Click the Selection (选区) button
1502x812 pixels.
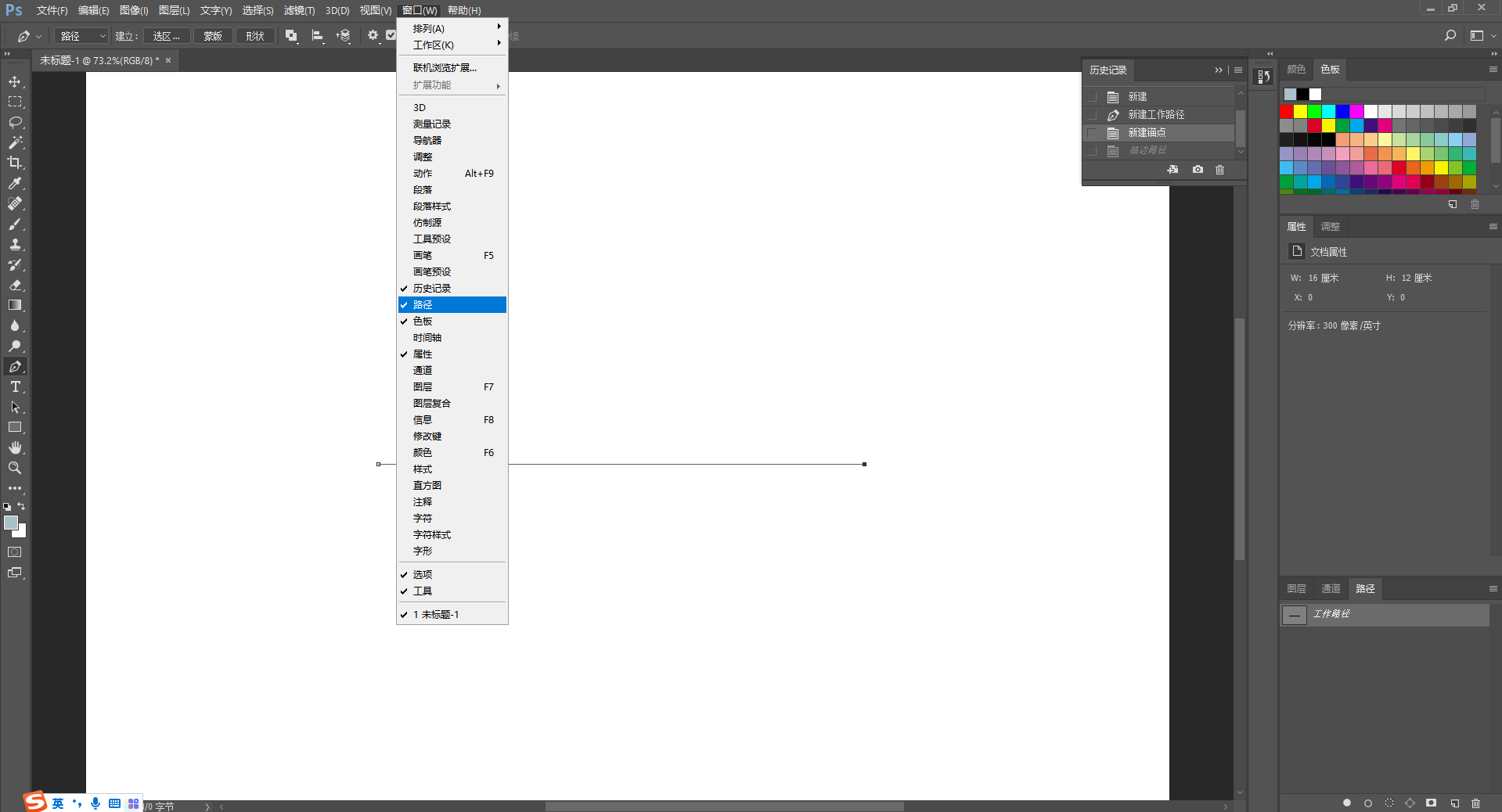(x=167, y=36)
